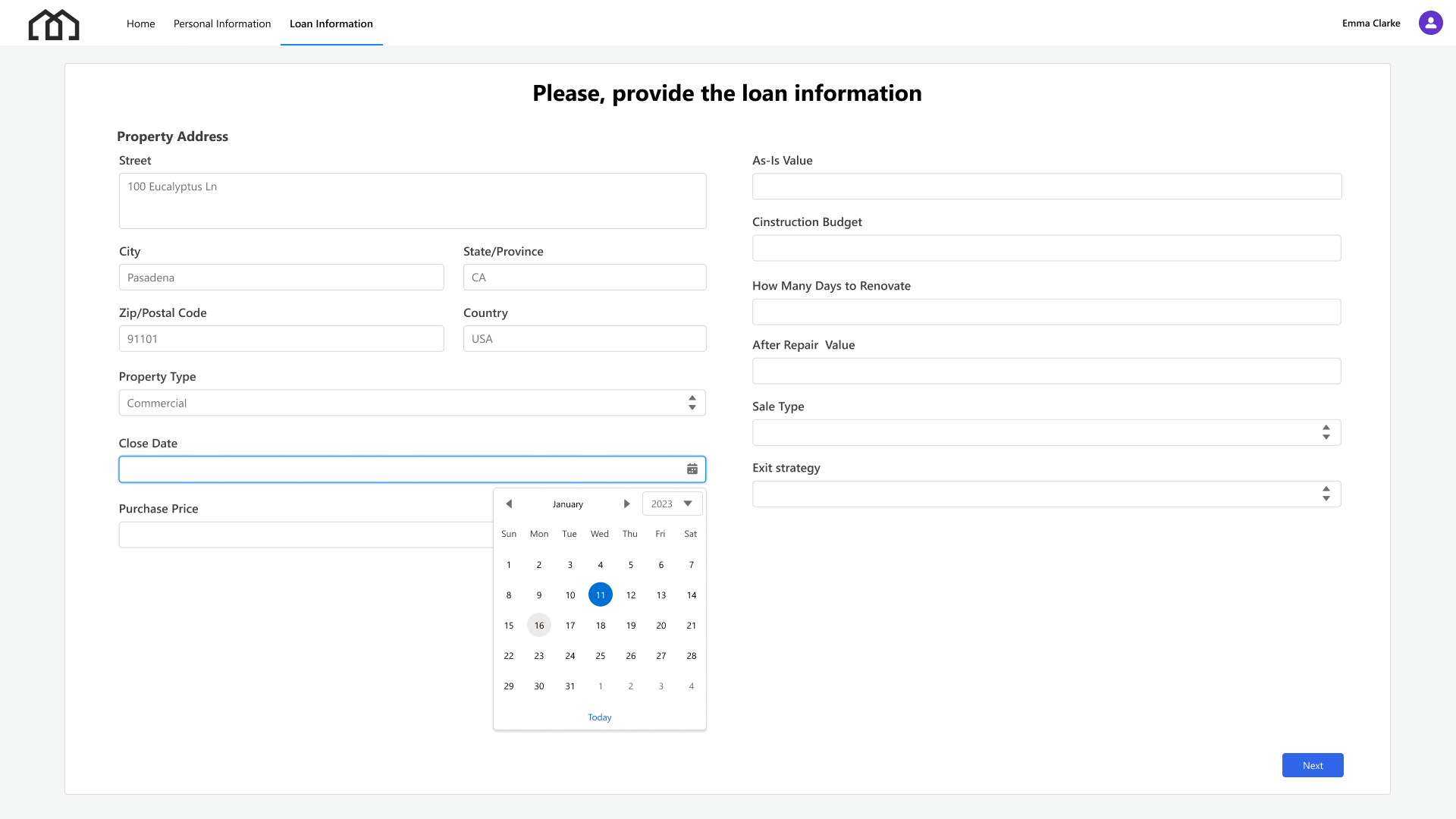Open the 2023 year dropdown
The width and height of the screenshot is (1456, 819).
[x=672, y=504]
